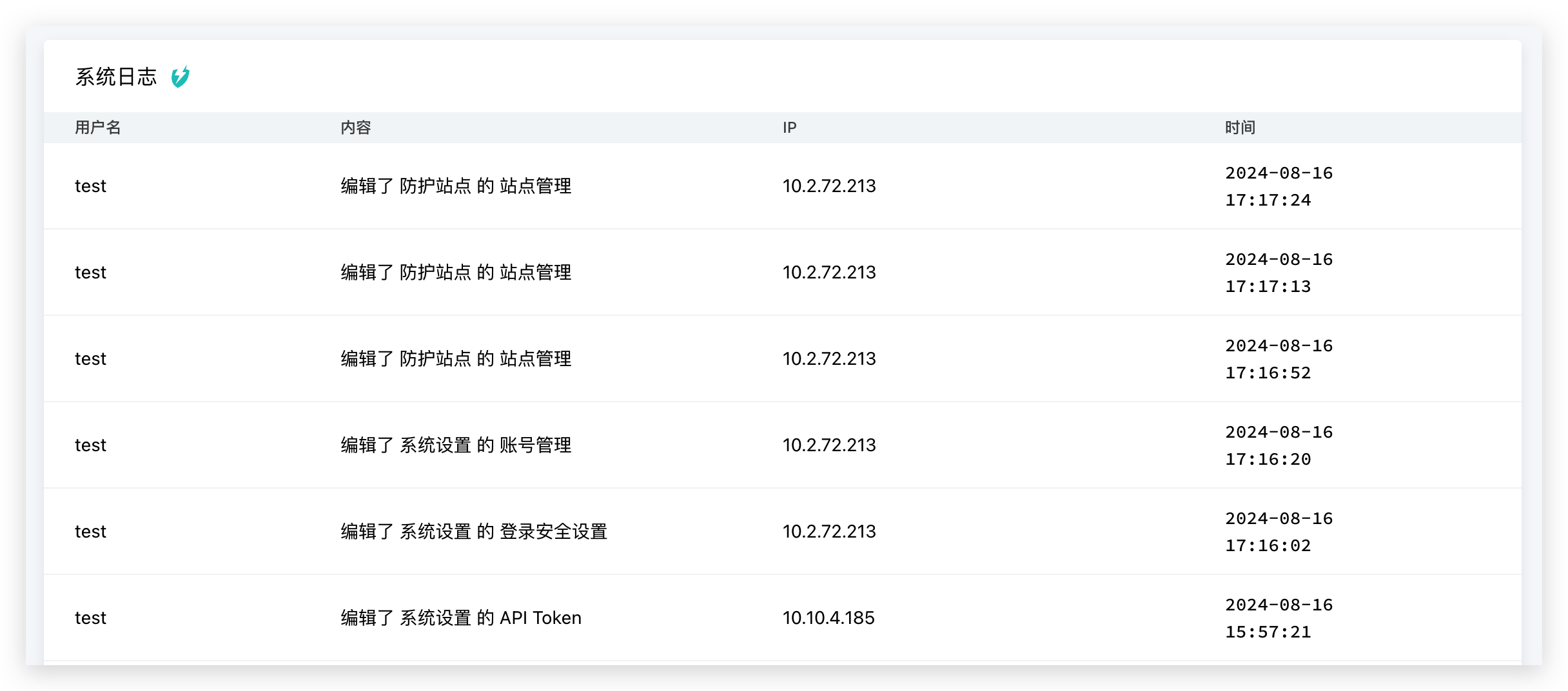Click IP 10.2.72.213 in the 17:16:52 row
The width and height of the screenshot is (1568, 691).
[829, 359]
